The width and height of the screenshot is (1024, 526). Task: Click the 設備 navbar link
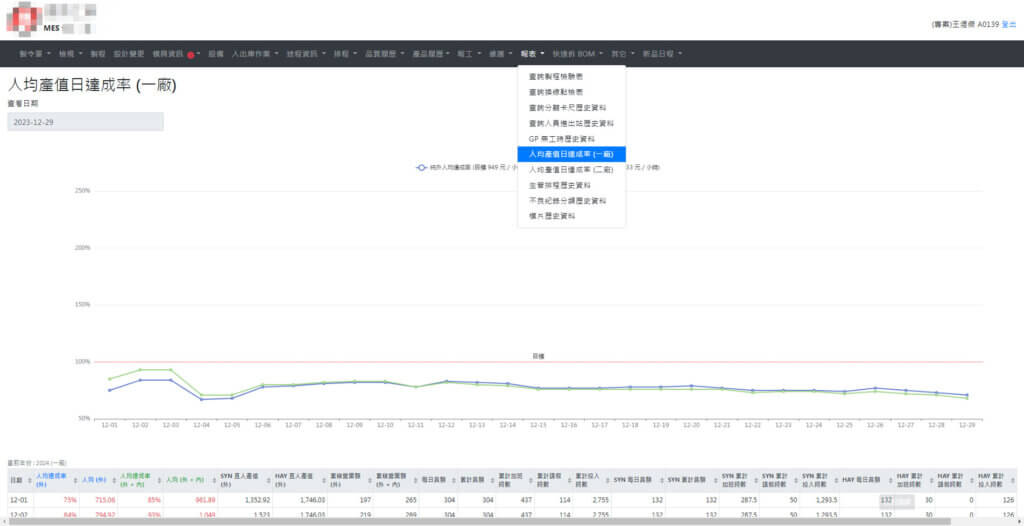tap(215, 53)
